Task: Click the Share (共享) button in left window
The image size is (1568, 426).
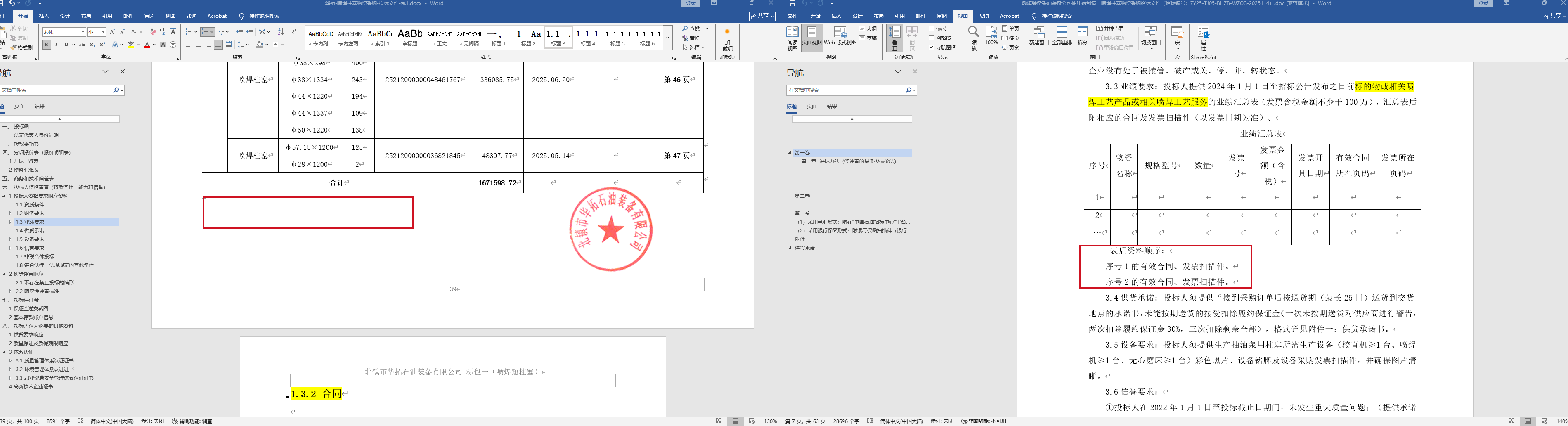Action: click(x=762, y=17)
